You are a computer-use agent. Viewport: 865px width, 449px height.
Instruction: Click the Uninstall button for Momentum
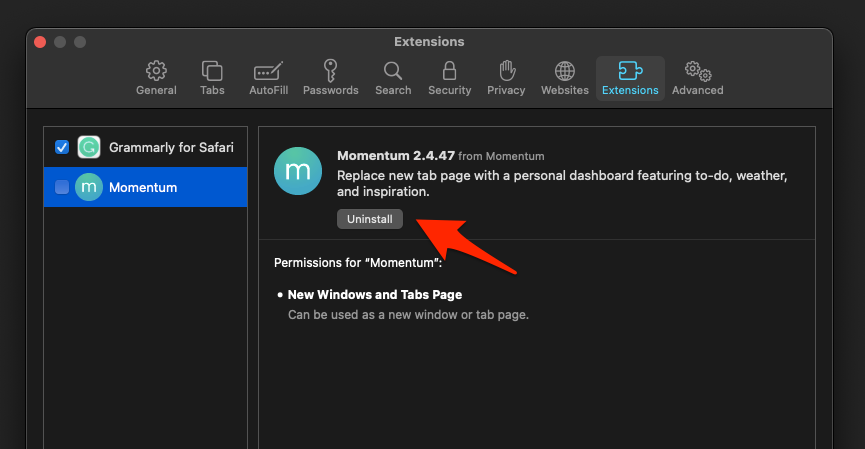click(x=370, y=219)
